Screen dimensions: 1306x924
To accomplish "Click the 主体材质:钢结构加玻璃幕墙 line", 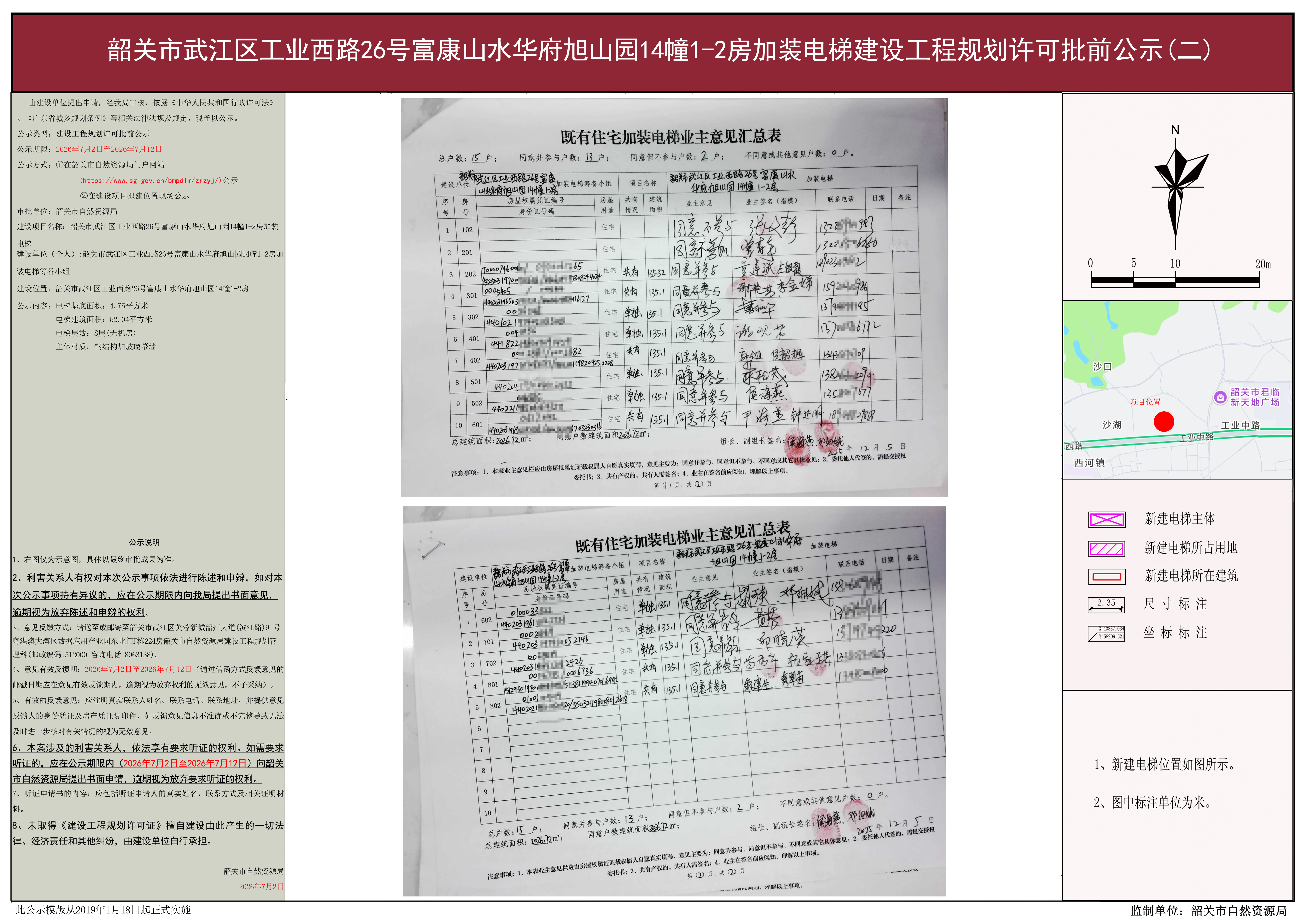I will pos(106,347).
